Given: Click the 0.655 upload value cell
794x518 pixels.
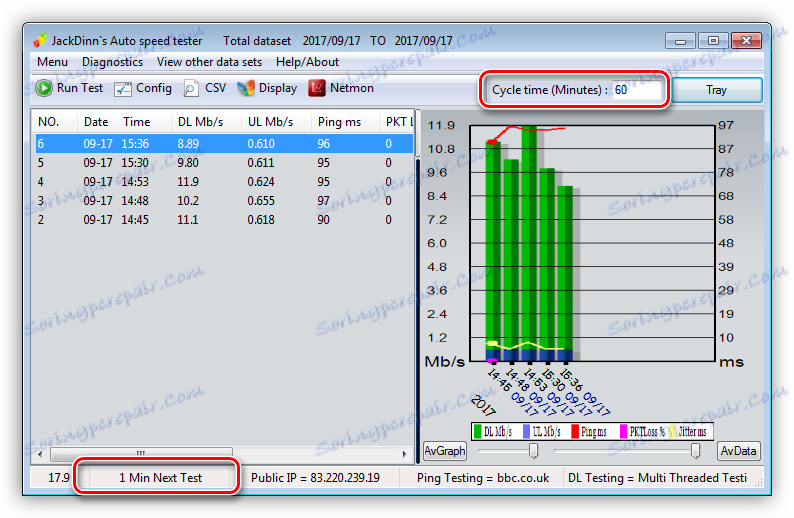Looking at the screenshot, I should point(261,201).
